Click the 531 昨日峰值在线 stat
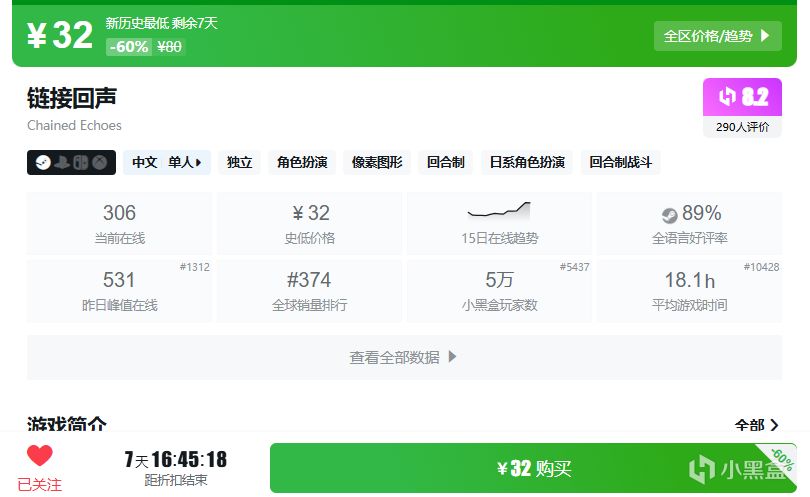810x497 pixels. 119,291
